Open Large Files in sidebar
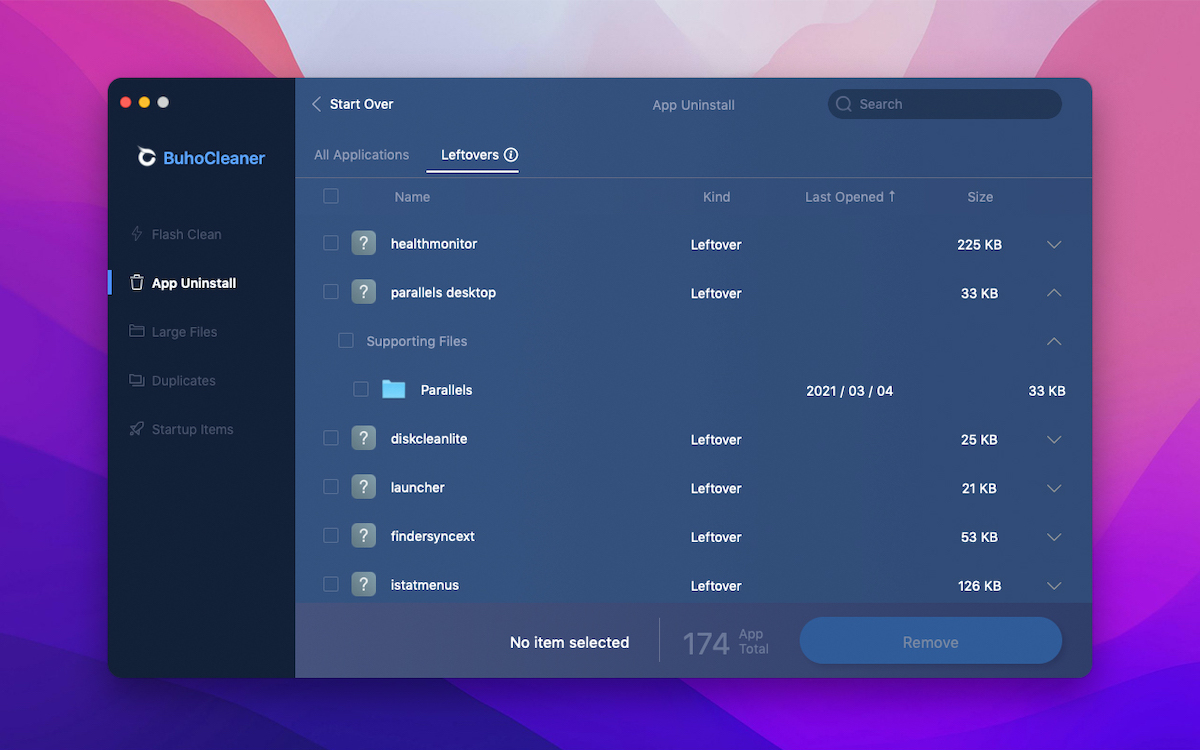The height and width of the screenshot is (750, 1200). point(173,332)
